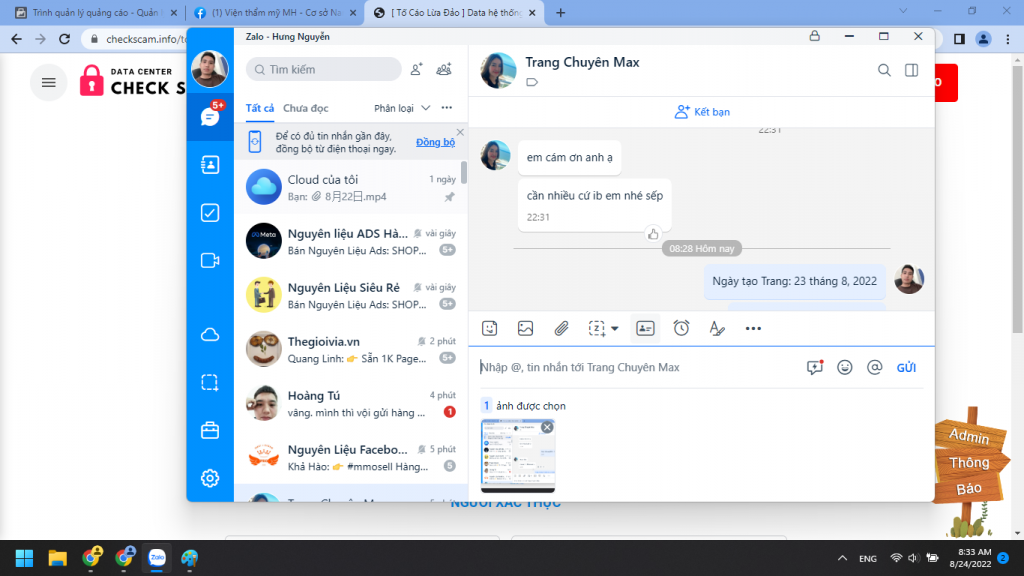The image size is (1024, 576).
Task: Switch to the Chưa đọc tab
Action: 305,108
